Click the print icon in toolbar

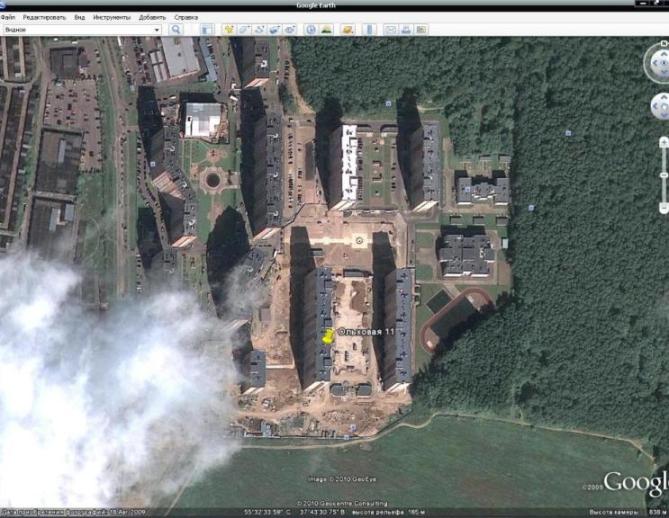407,30
